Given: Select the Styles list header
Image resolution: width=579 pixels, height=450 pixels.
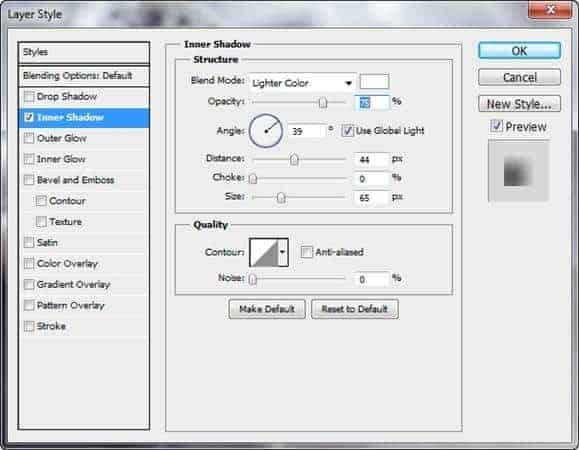Looking at the screenshot, I should point(84,52).
